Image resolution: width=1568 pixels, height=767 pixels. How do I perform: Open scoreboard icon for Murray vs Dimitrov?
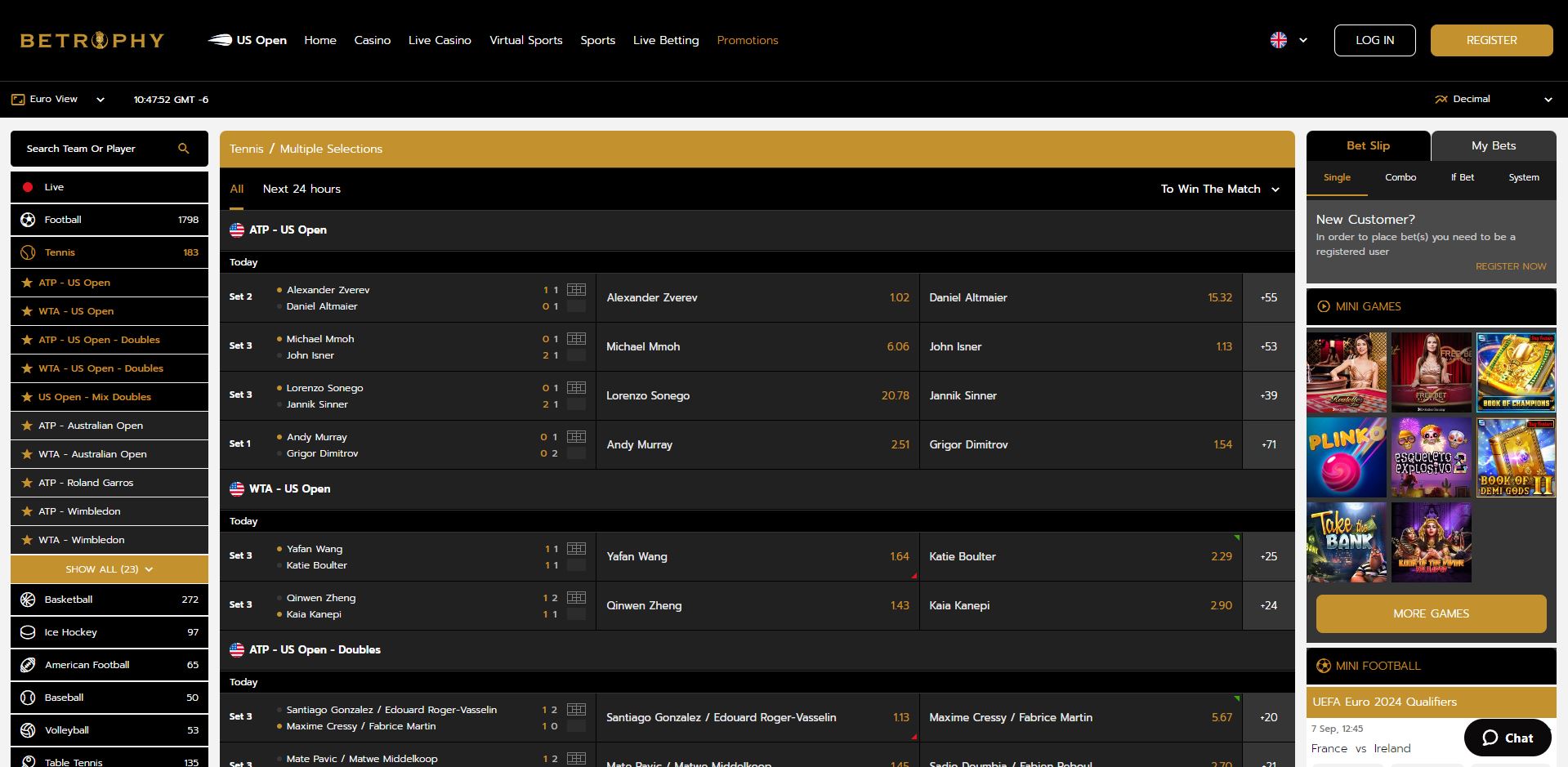pos(576,437)
